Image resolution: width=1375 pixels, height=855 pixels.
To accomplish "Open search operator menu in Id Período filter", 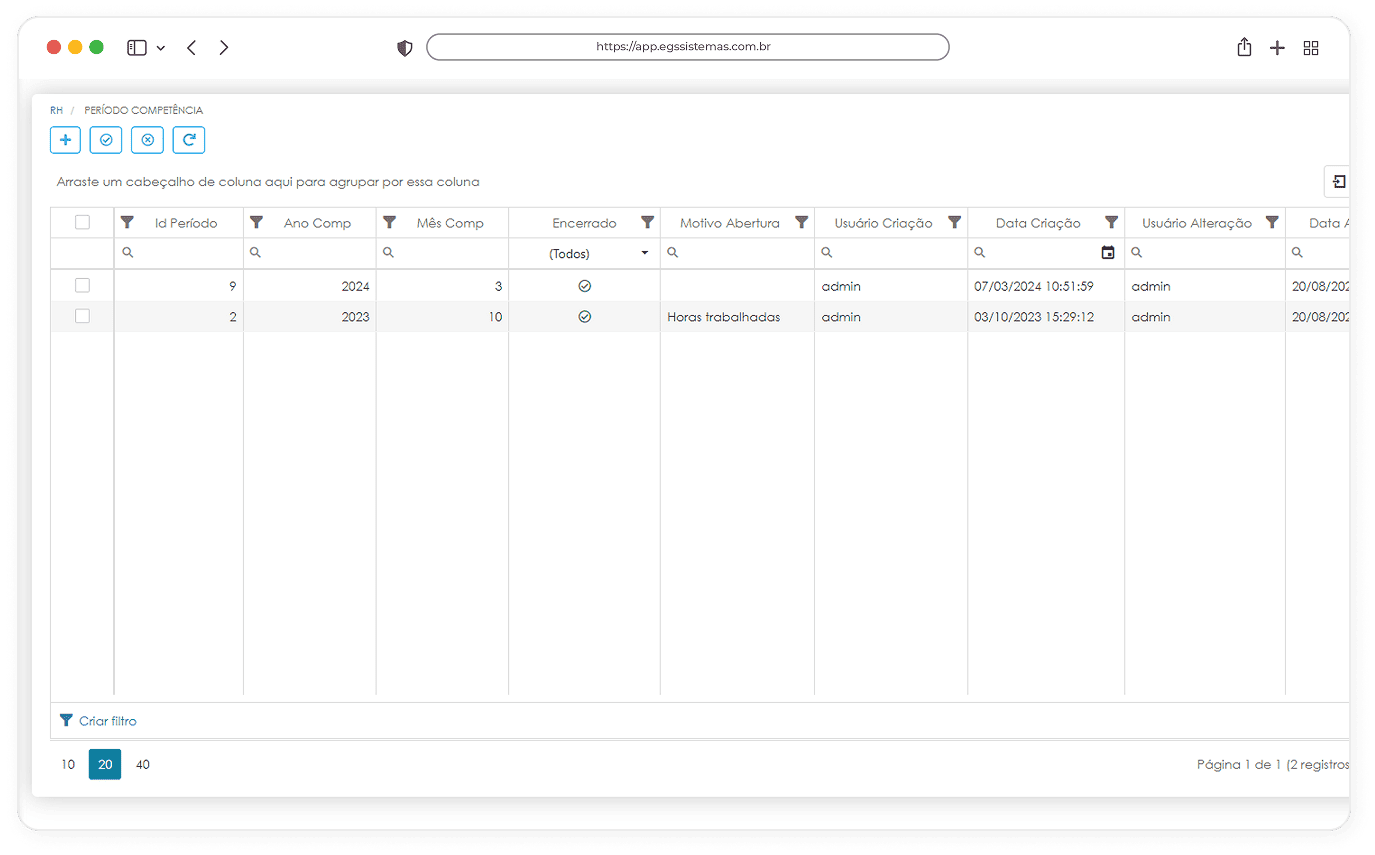I will [x=127, y=253].
